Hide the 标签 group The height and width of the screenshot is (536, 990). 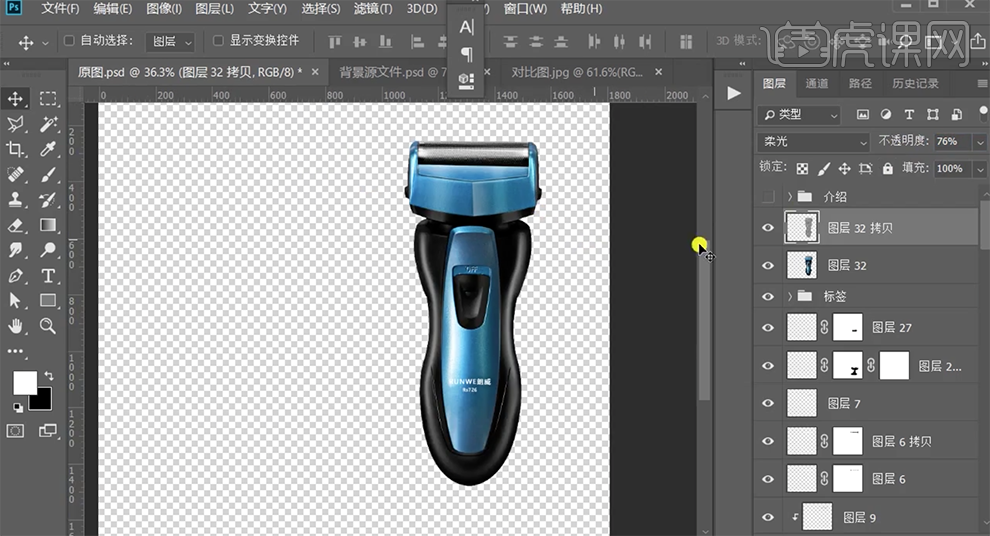(x=768, y=296)
